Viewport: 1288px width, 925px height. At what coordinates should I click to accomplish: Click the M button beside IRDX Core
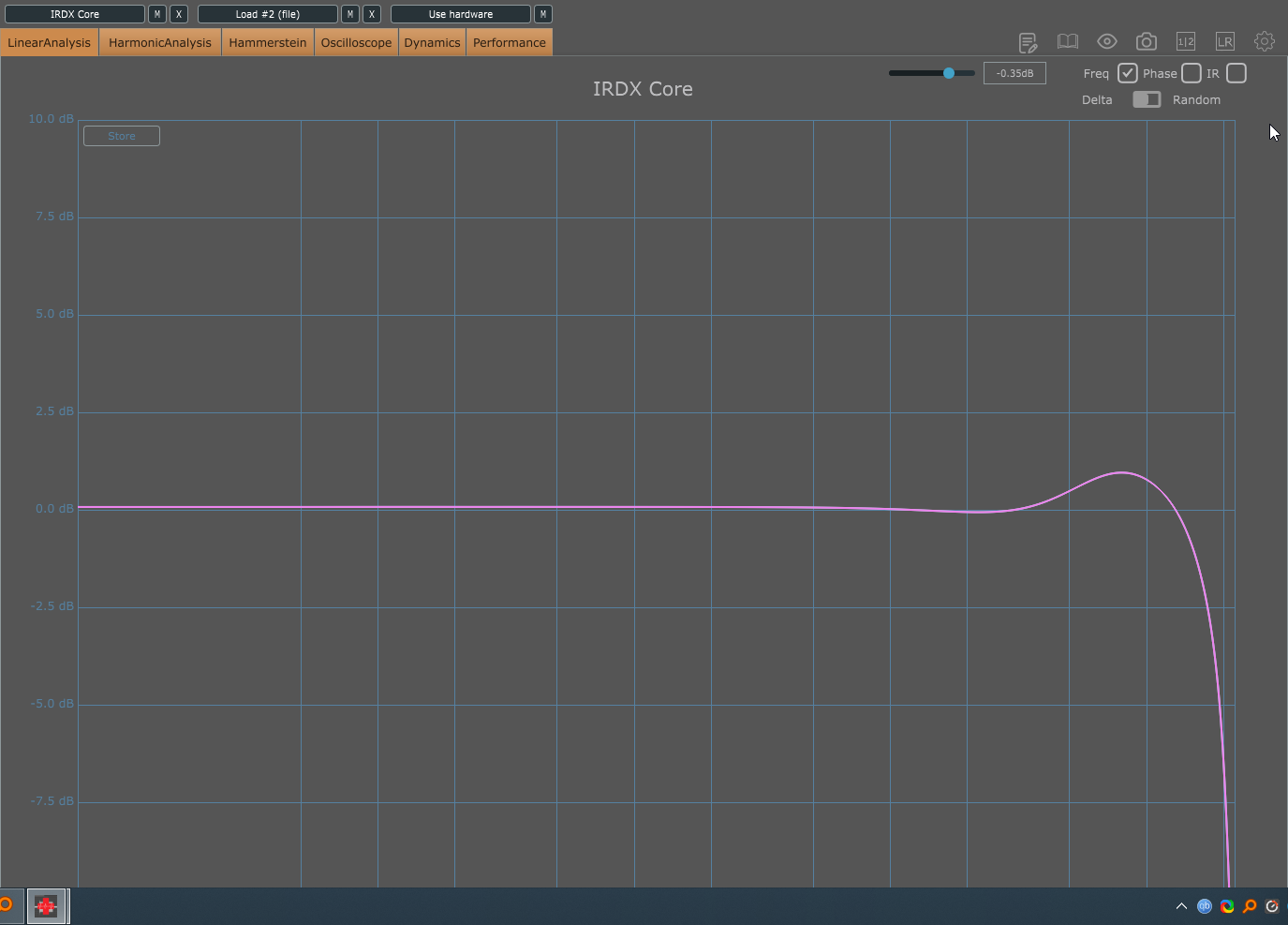(x=157, y=14)
